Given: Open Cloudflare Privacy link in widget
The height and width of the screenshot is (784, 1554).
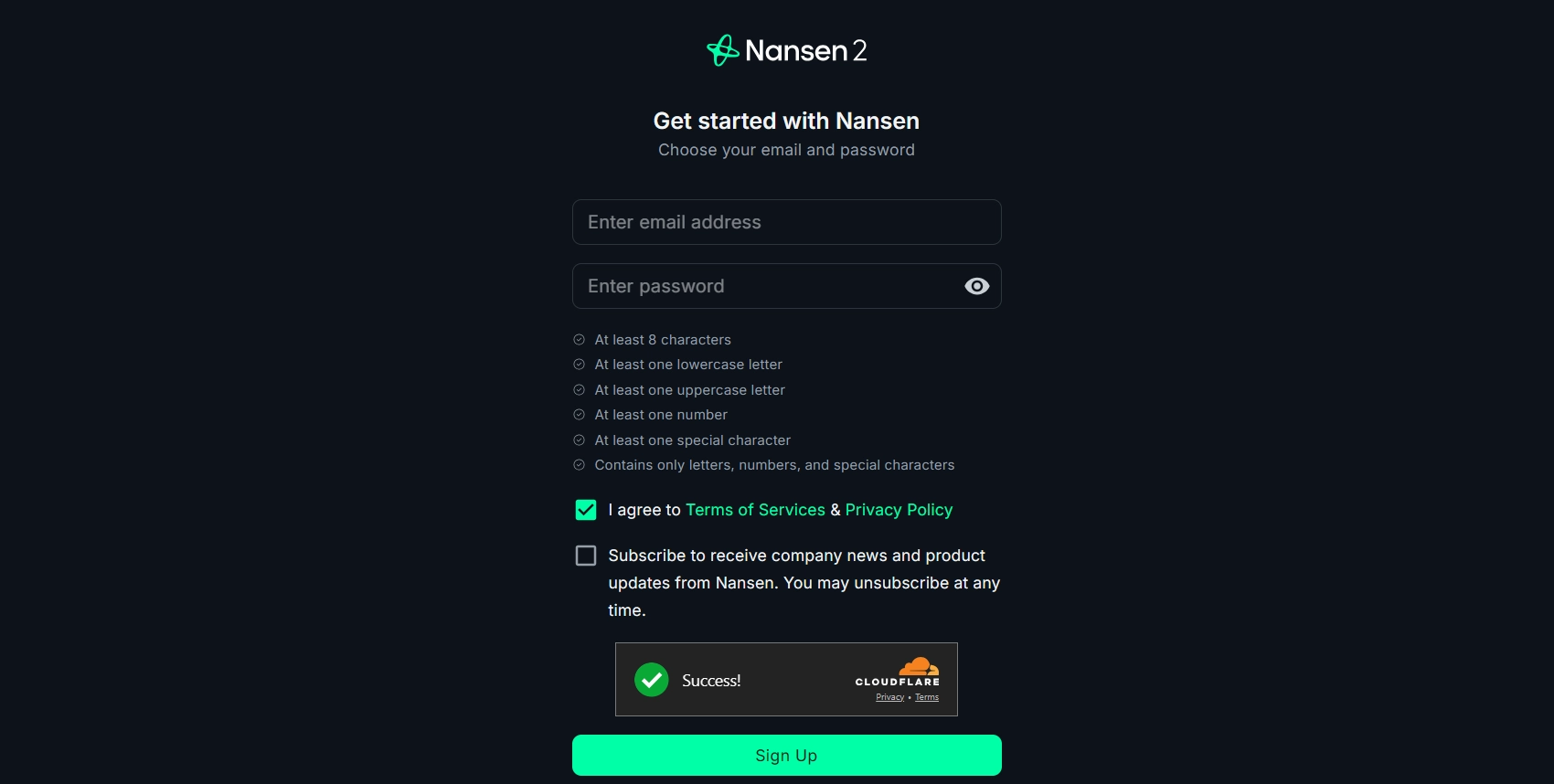Looking at the screenshot, I should [889, 697].
